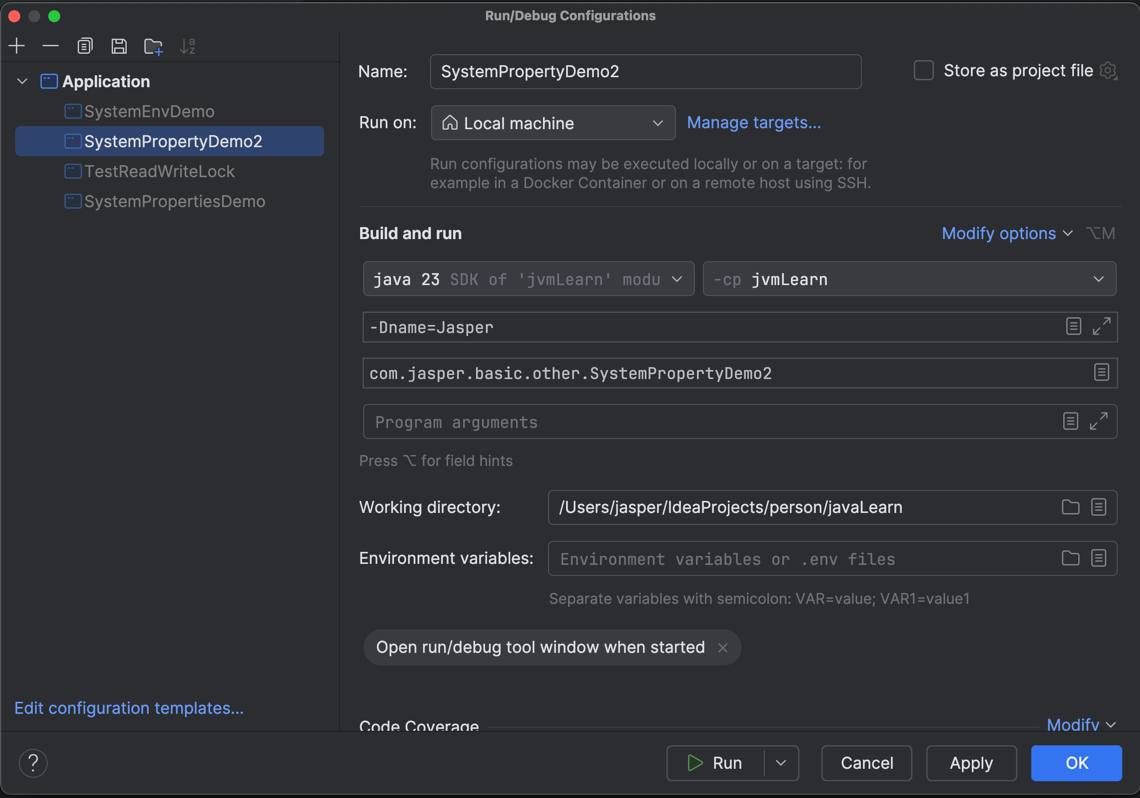
Task: Expand the -Dname=Jasper VM options field
Action: coord(1101,326)
